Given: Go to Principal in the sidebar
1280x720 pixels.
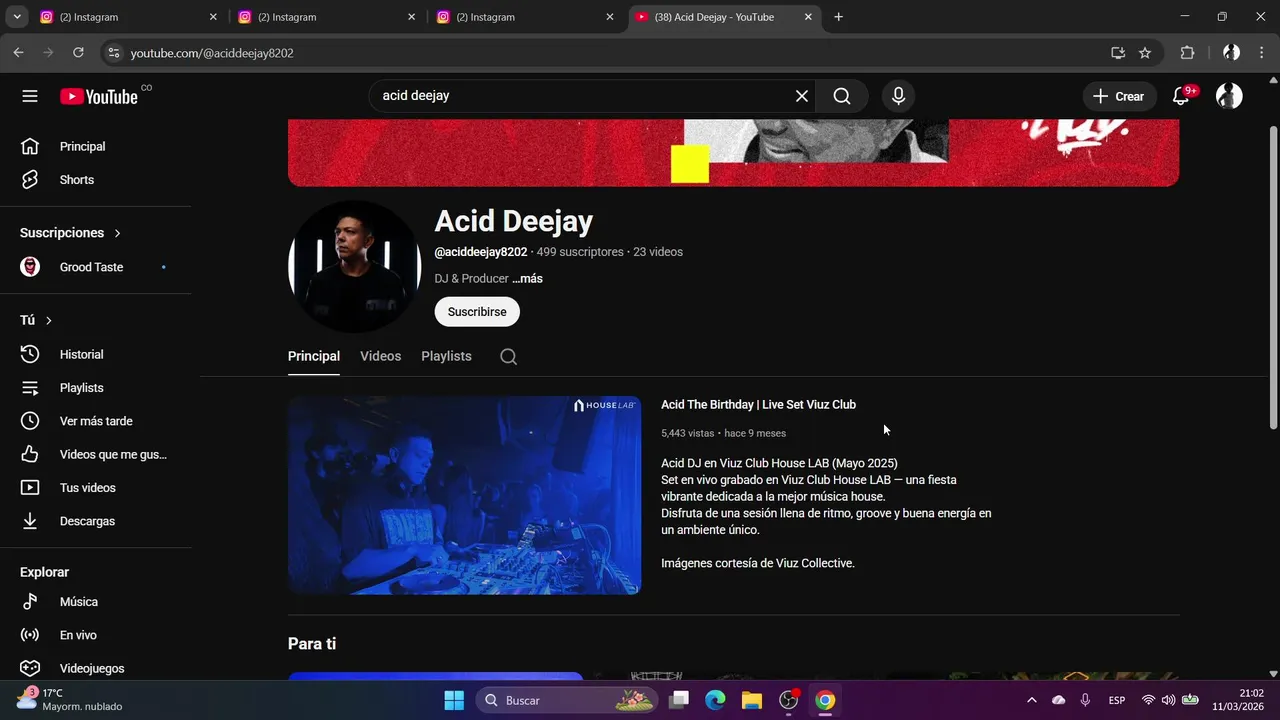Looking at the screenshot, I should (96, 146).
